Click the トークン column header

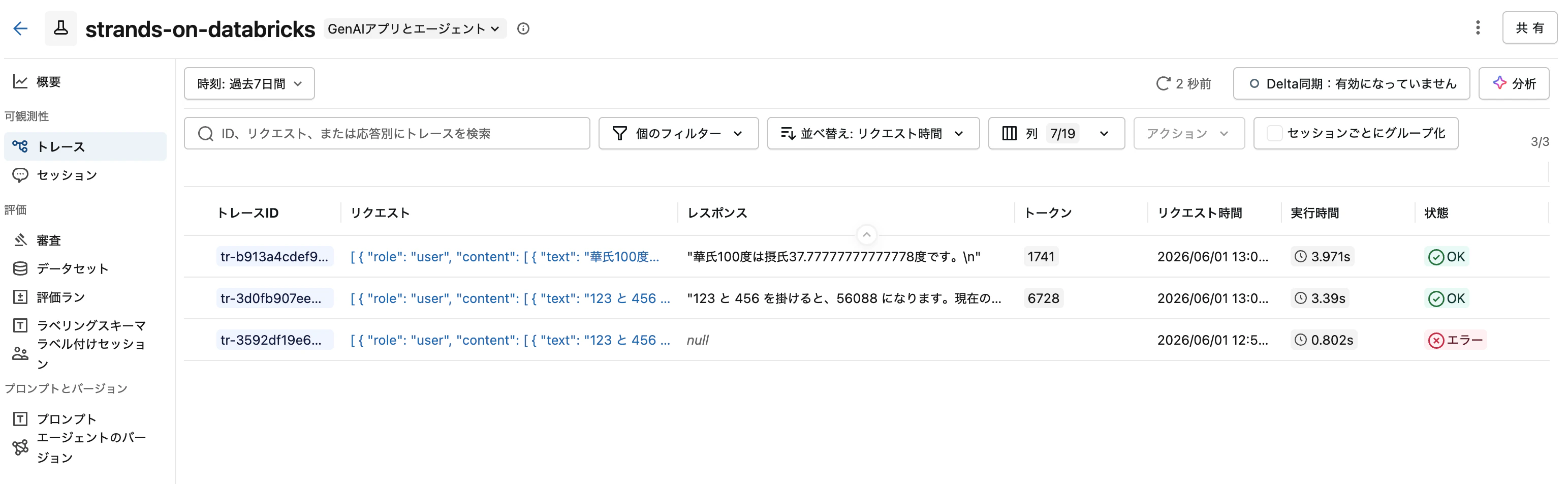[x=1048, y=213]
